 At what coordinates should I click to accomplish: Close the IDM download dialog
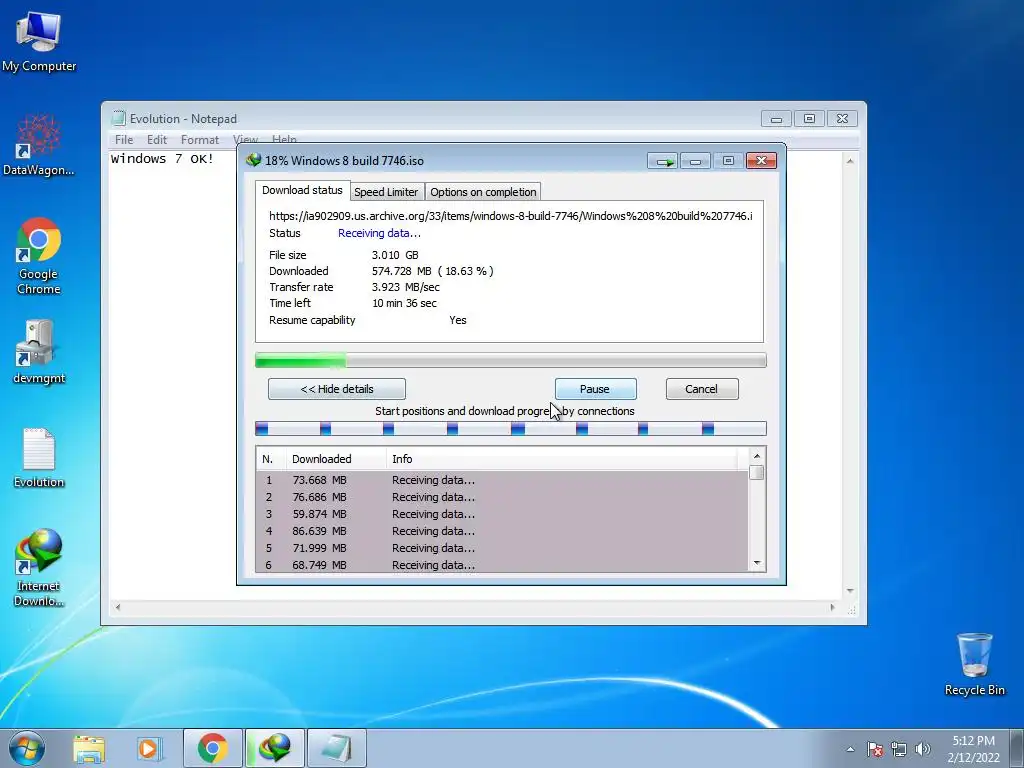(761, 161)
